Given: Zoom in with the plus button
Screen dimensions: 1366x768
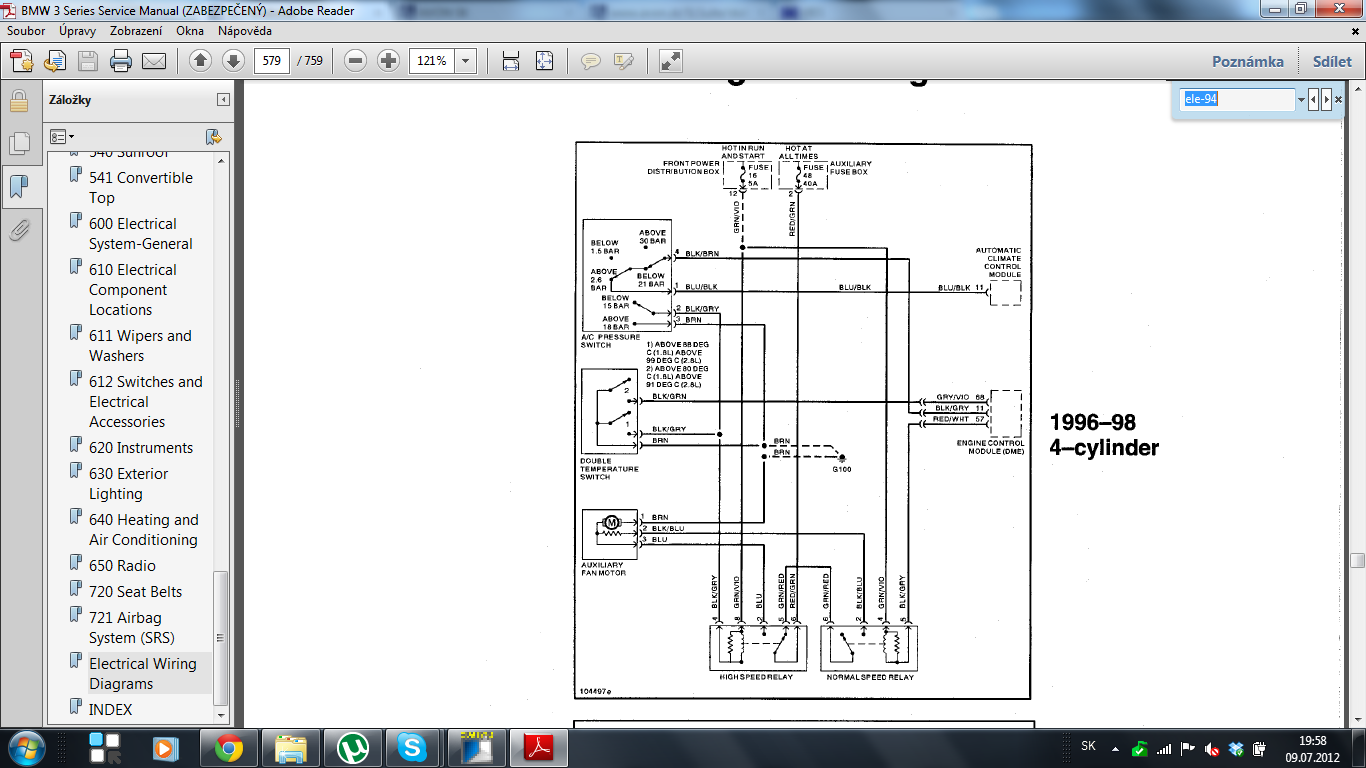Looking at the screenshot, I should point(388,61).
